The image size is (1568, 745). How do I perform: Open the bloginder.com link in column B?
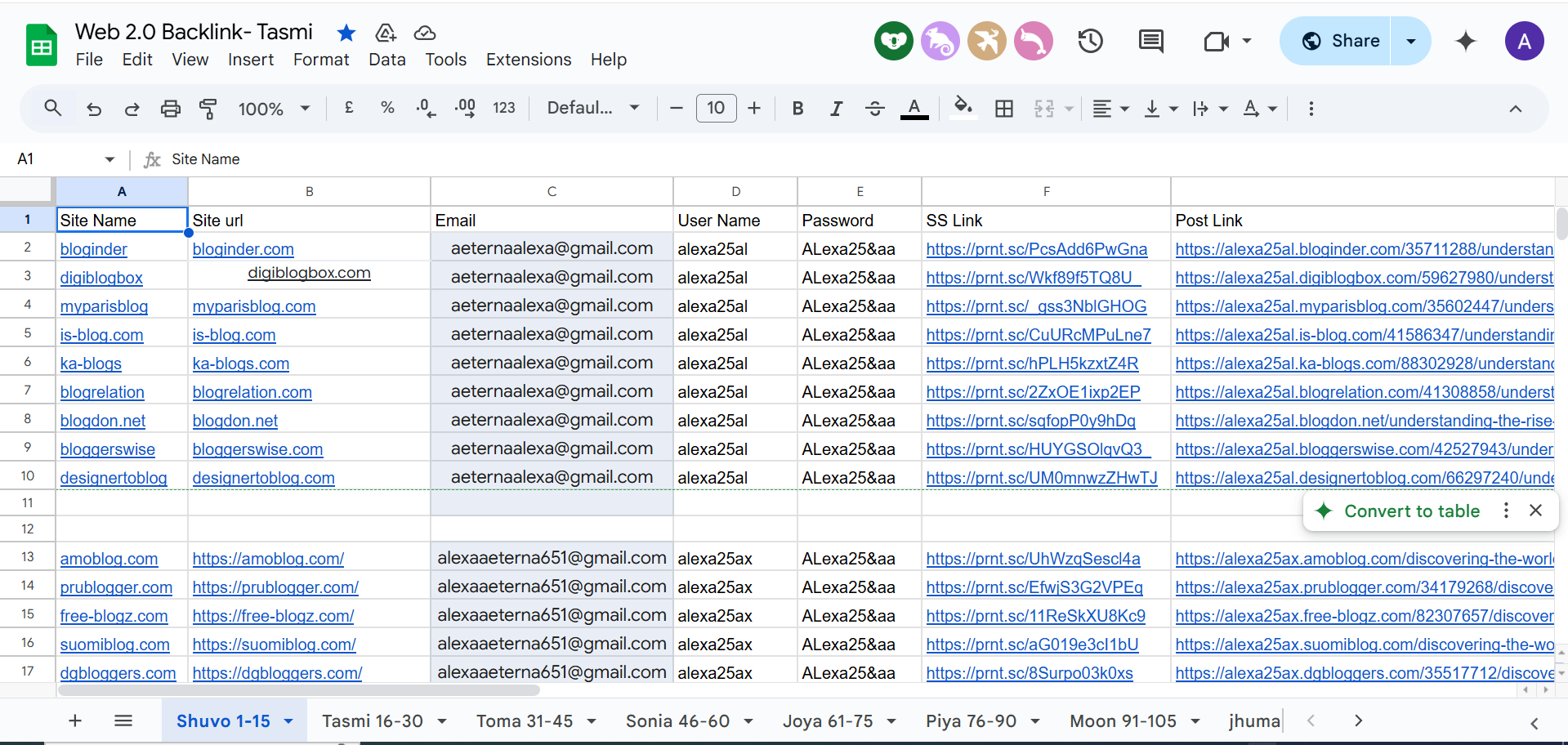pos(243,249)
